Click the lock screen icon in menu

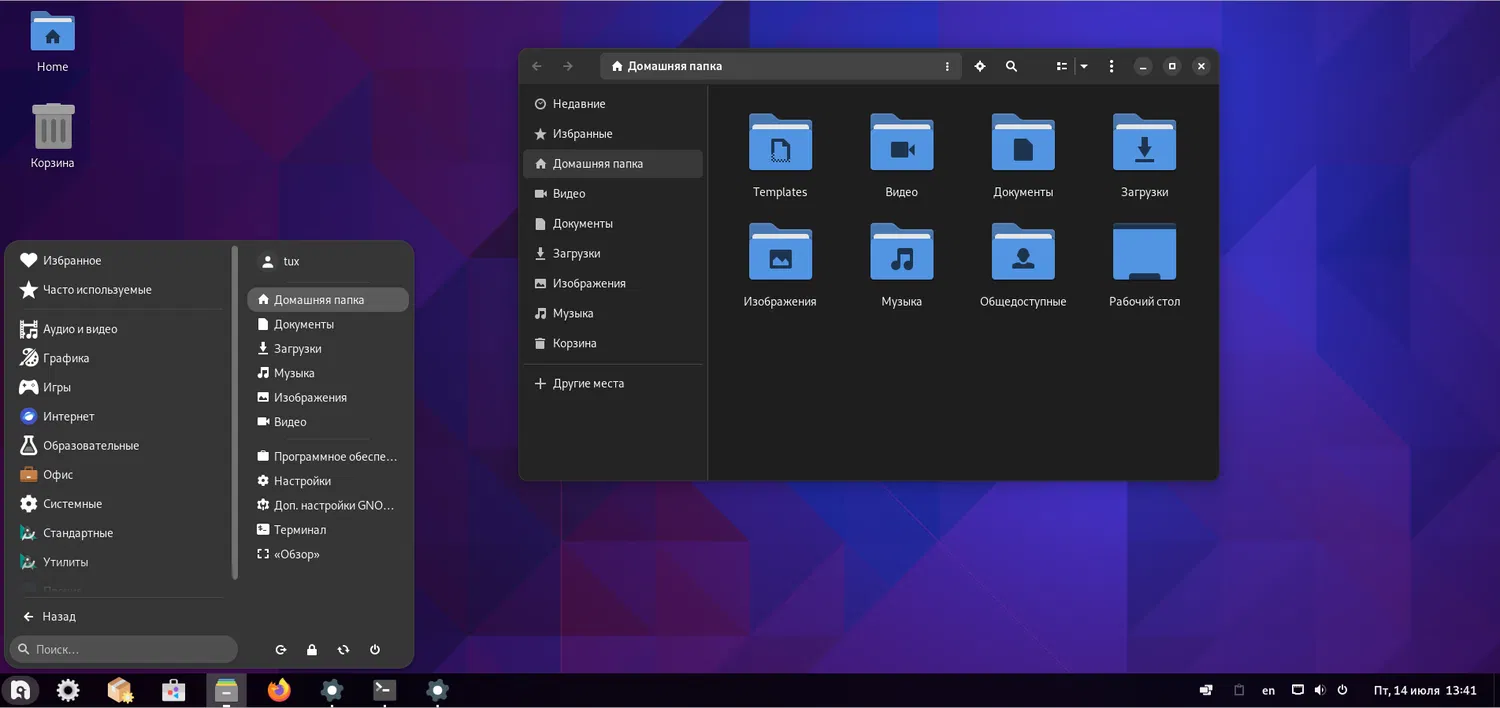tap(312, 650)
